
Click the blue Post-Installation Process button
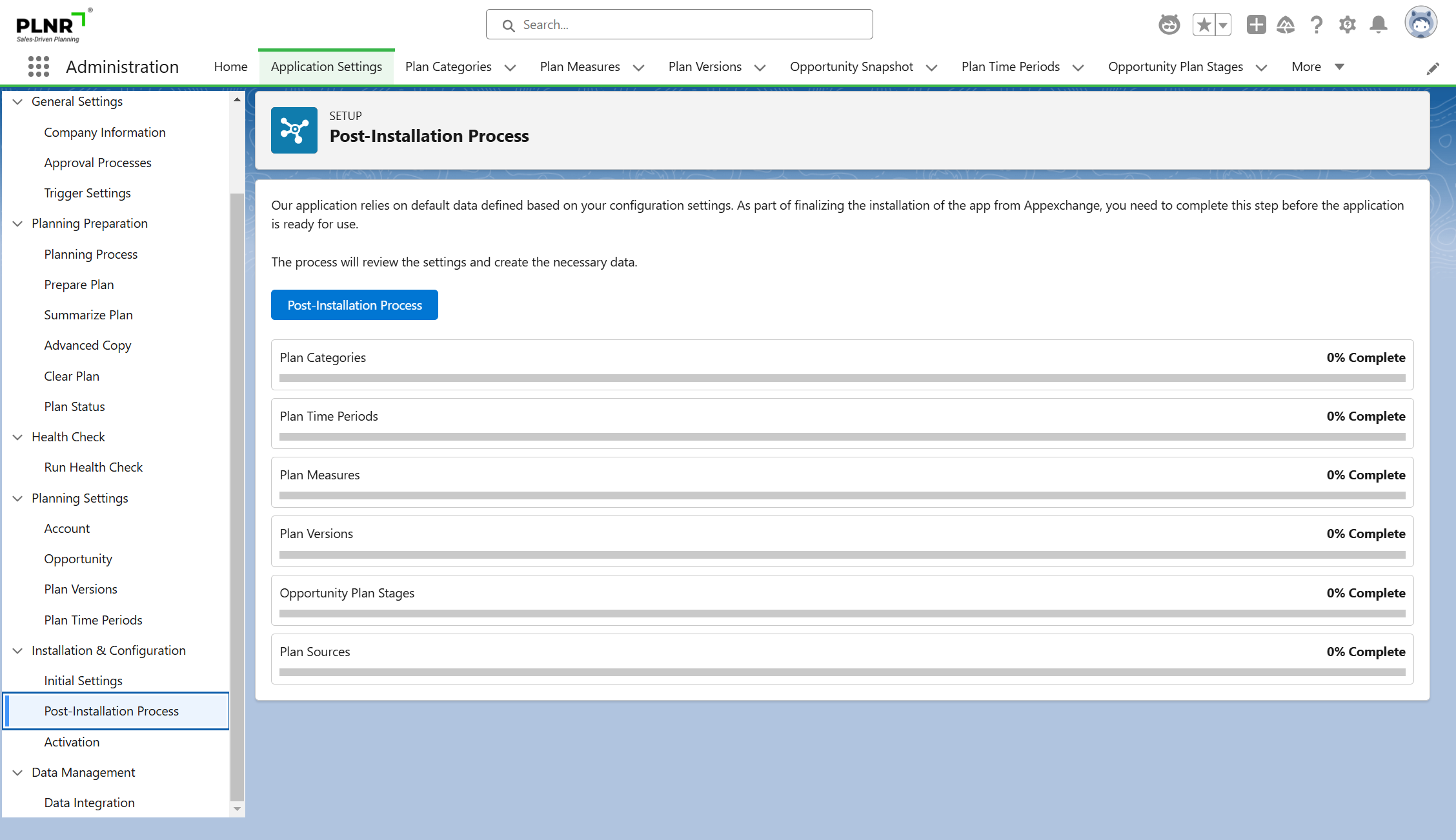354,305
